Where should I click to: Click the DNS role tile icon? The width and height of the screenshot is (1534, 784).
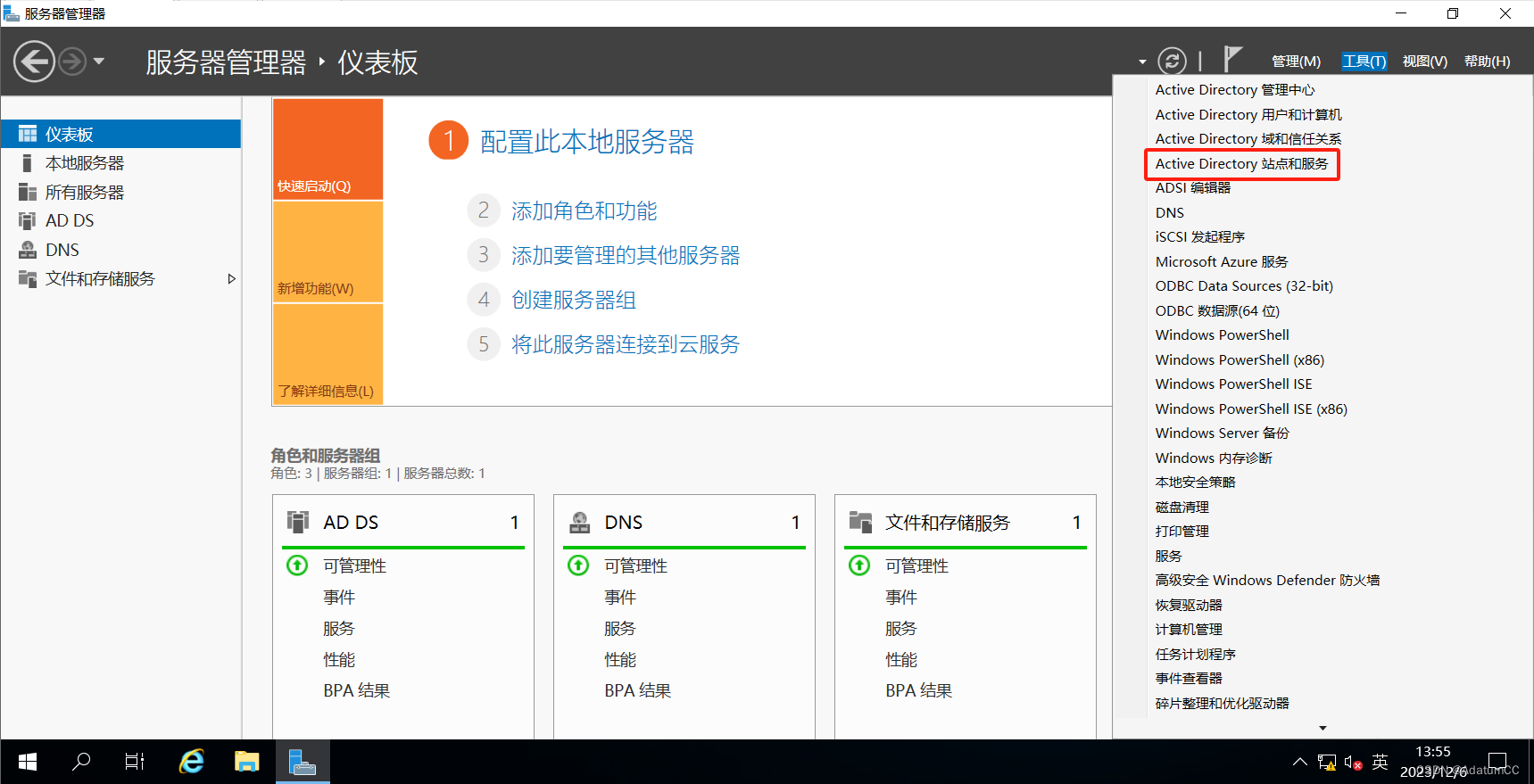(x=579, y=522)
